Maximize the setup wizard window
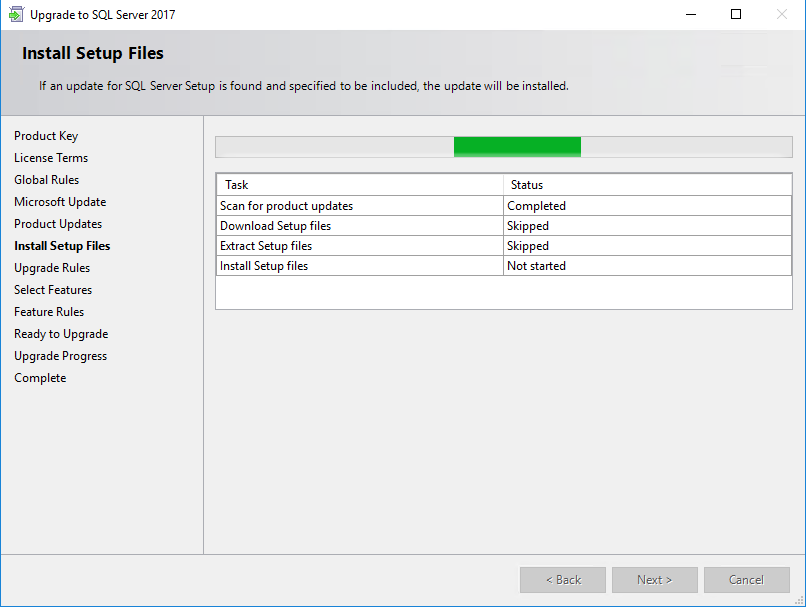This screenshot has width=806, height=607. [736, 14]
